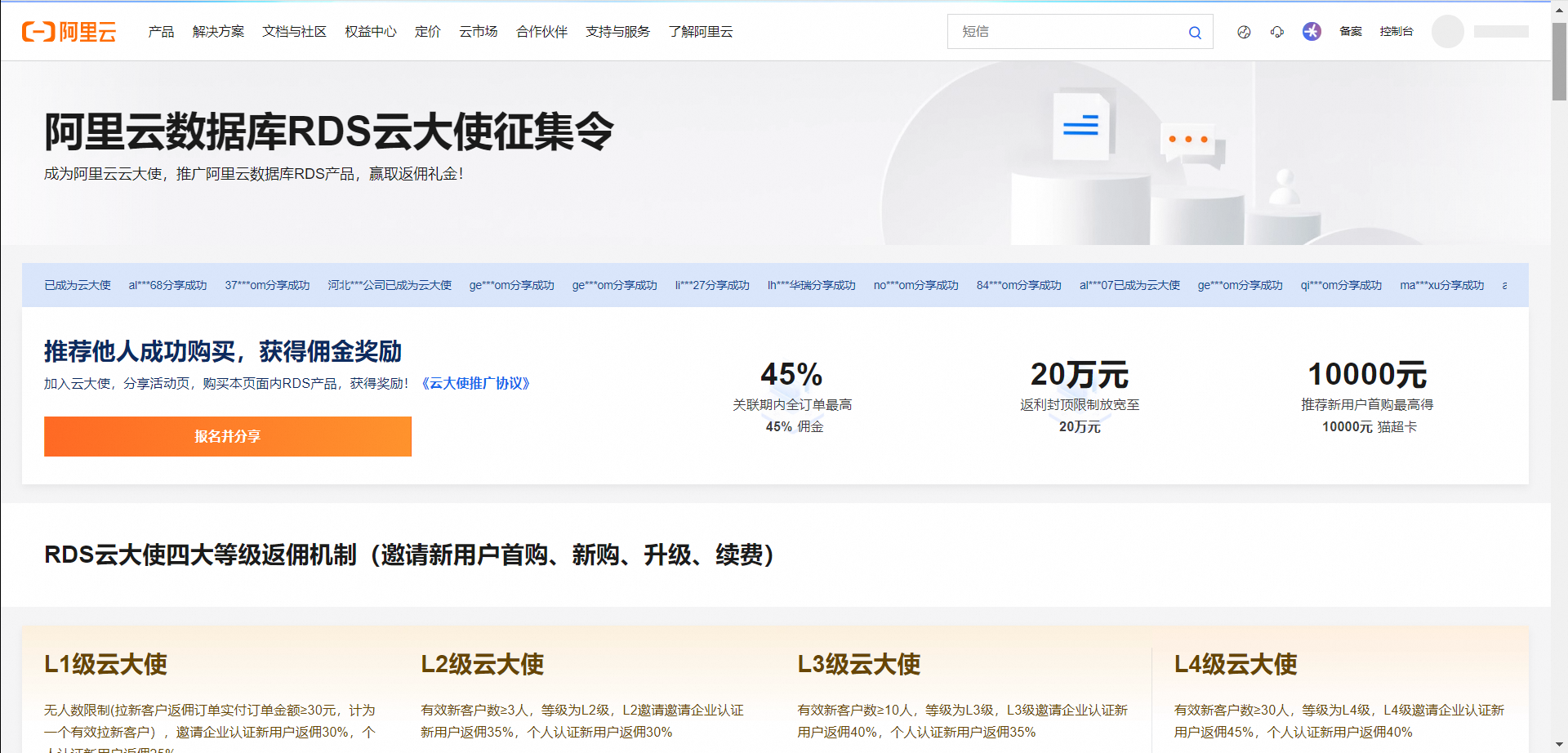Open the 文档与社区 menu
This screenshot has height=753, width=1568.
pyautogui.click(x=294, y=32)
